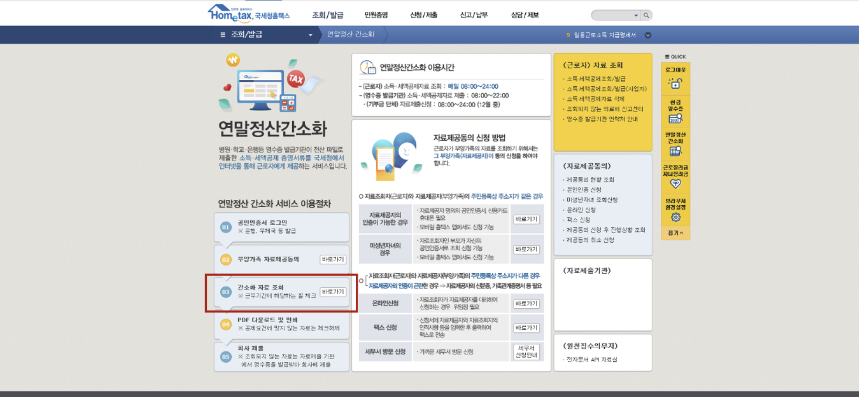Image resolution: width=859 pixels, height=397 pixels.
Task: Expand the 일용근로소득 지급명세서 notice chevron
Action: (648, 35)
